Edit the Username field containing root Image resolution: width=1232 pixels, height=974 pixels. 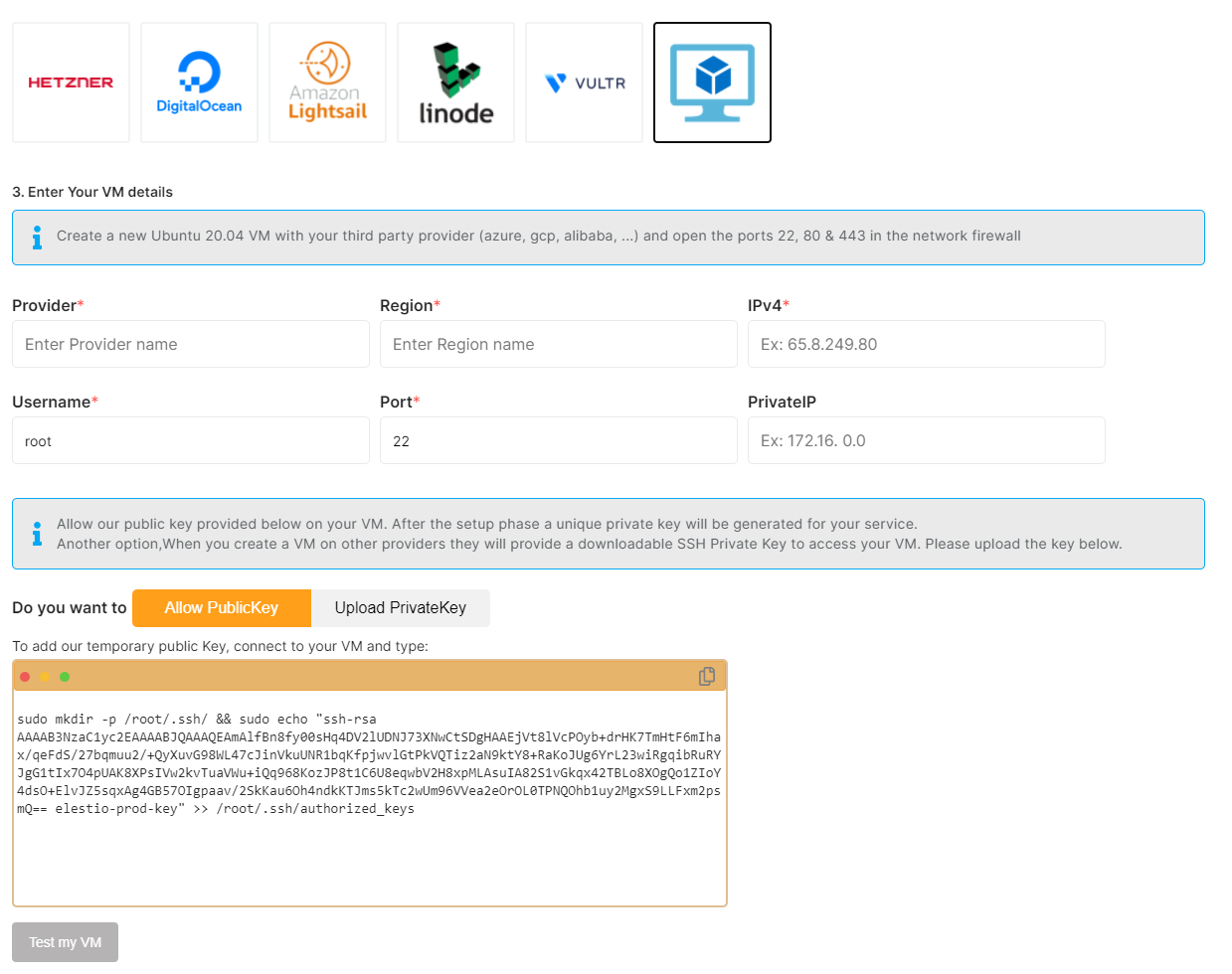190,440
